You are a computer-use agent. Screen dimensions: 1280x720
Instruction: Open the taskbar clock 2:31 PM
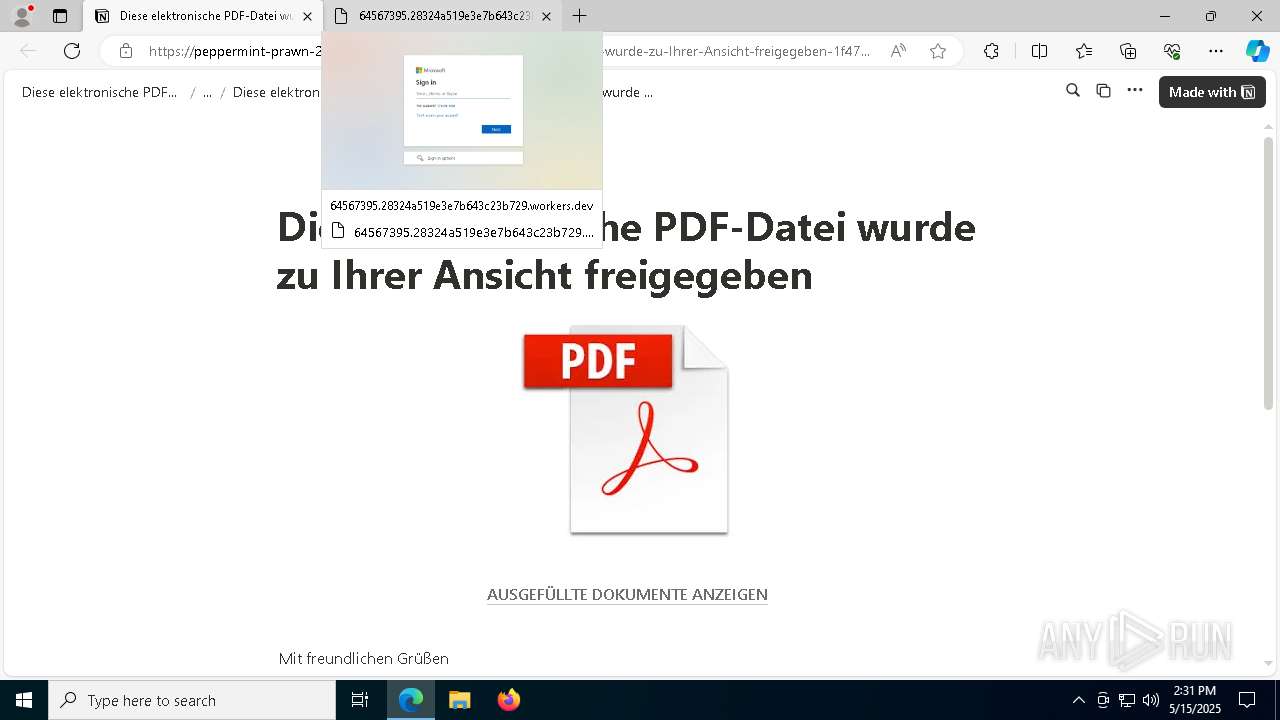point(1195,700)
